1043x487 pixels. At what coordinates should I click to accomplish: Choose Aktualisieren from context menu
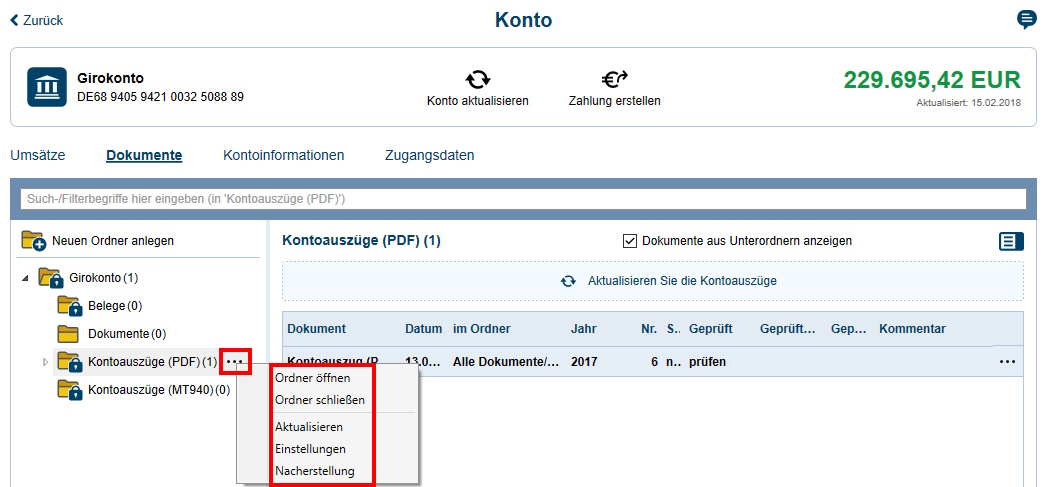click(x=309, y=427)
